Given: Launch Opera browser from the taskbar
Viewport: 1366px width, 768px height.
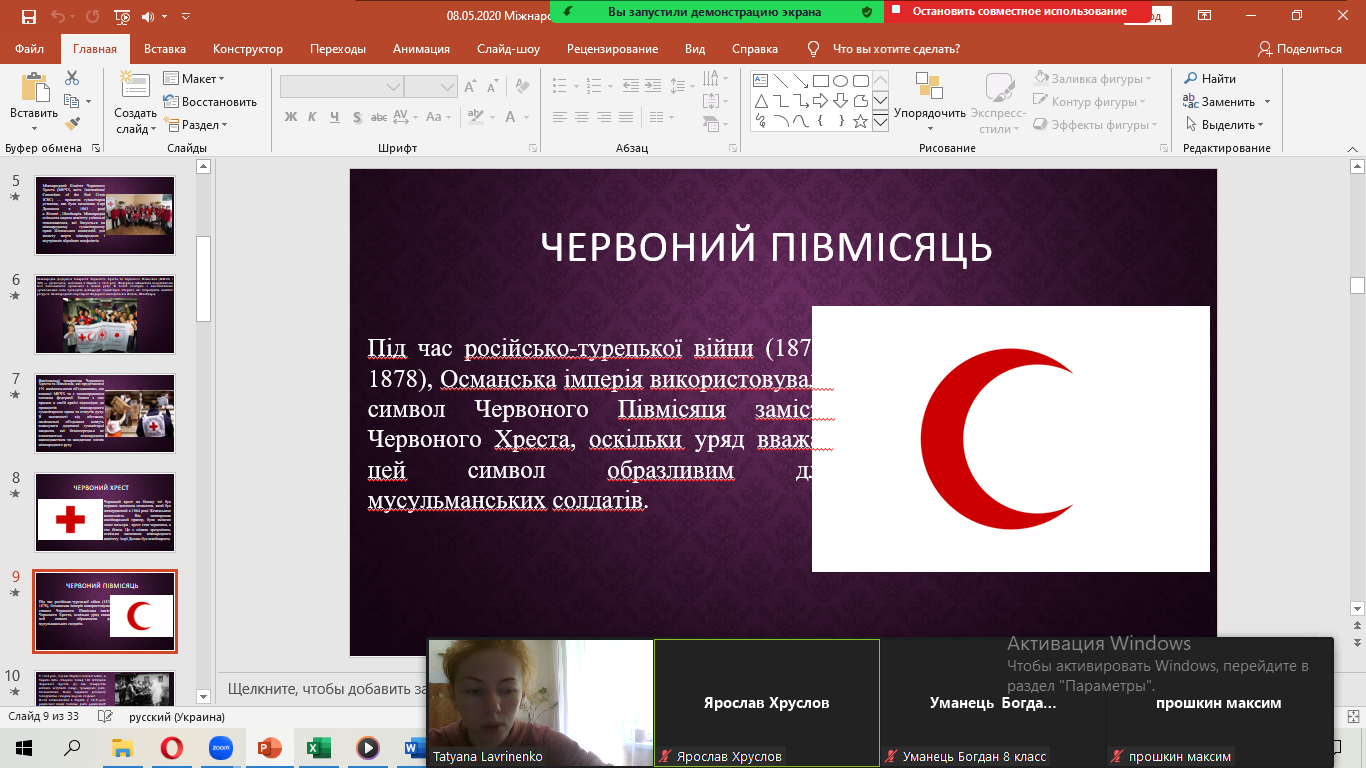Looking at the screenshot, I should (172, 747).
